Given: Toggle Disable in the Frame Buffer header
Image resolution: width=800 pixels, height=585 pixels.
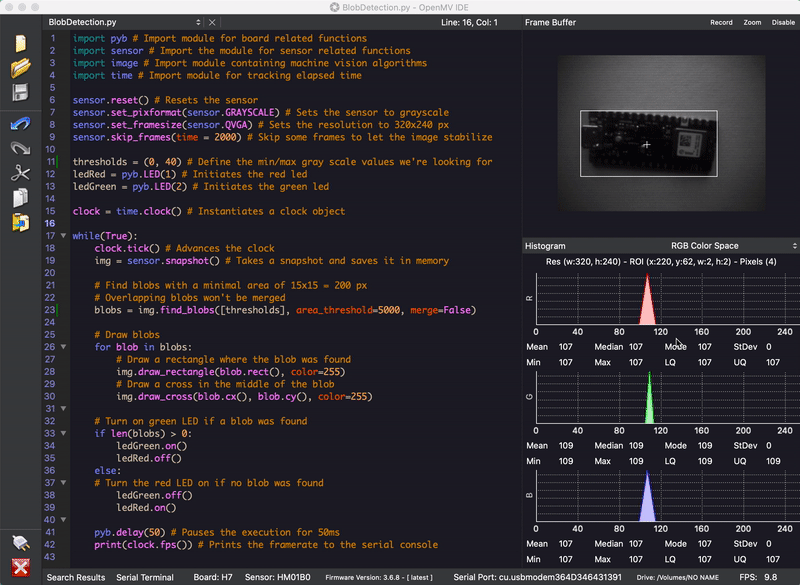Looking at the screenshot, I should click(x=783, y=22).
